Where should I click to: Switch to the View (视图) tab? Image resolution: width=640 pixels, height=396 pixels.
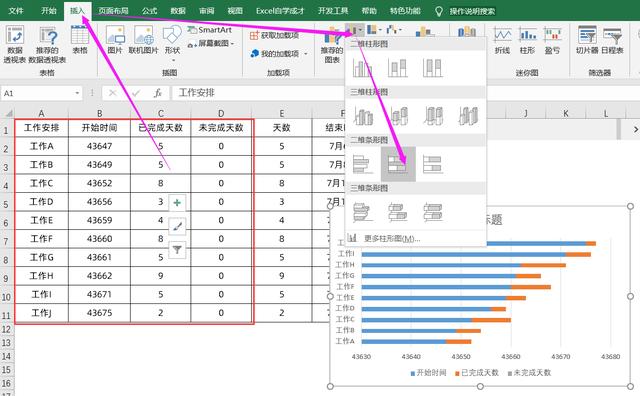click(x=235, y=11)
